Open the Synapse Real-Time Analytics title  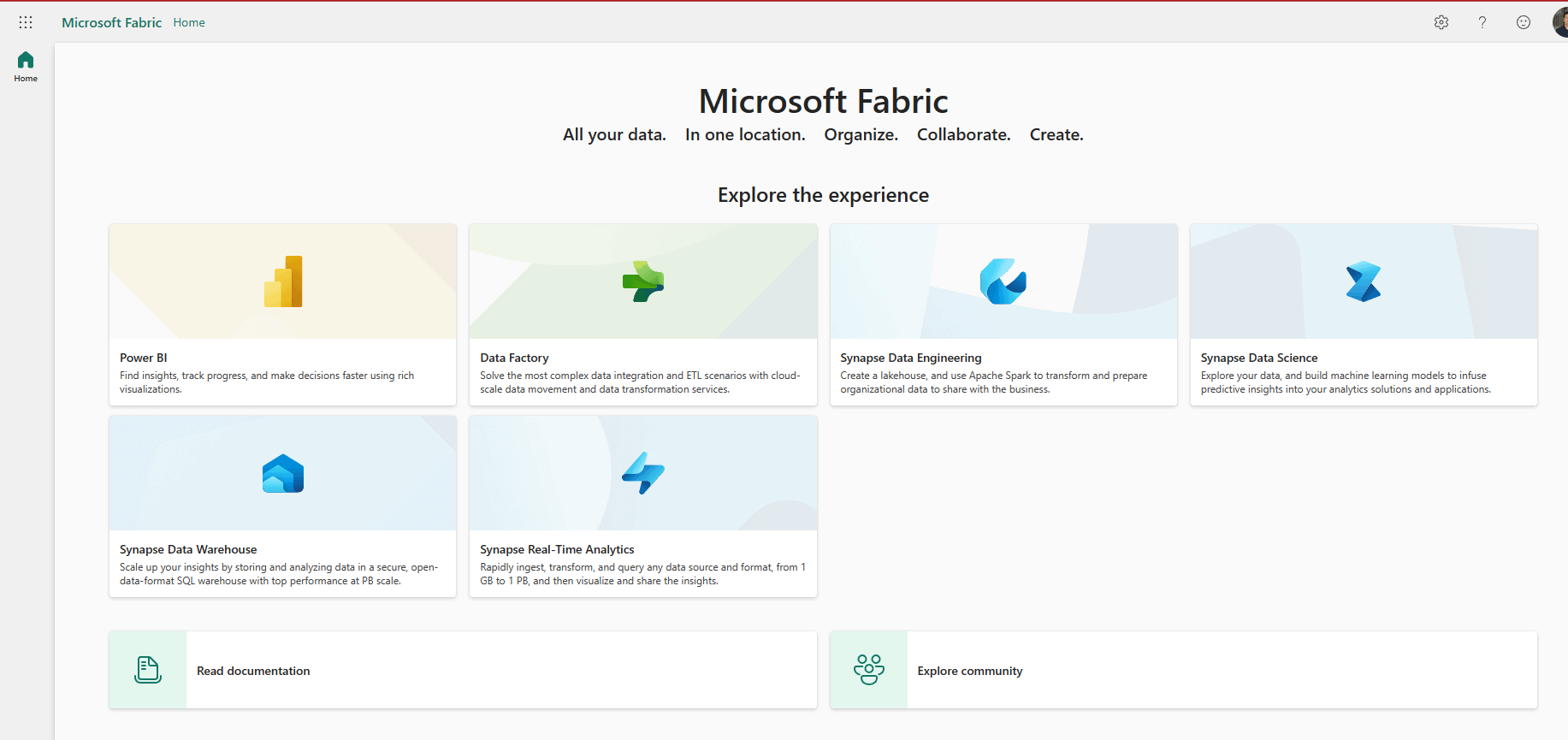[557, 549]
